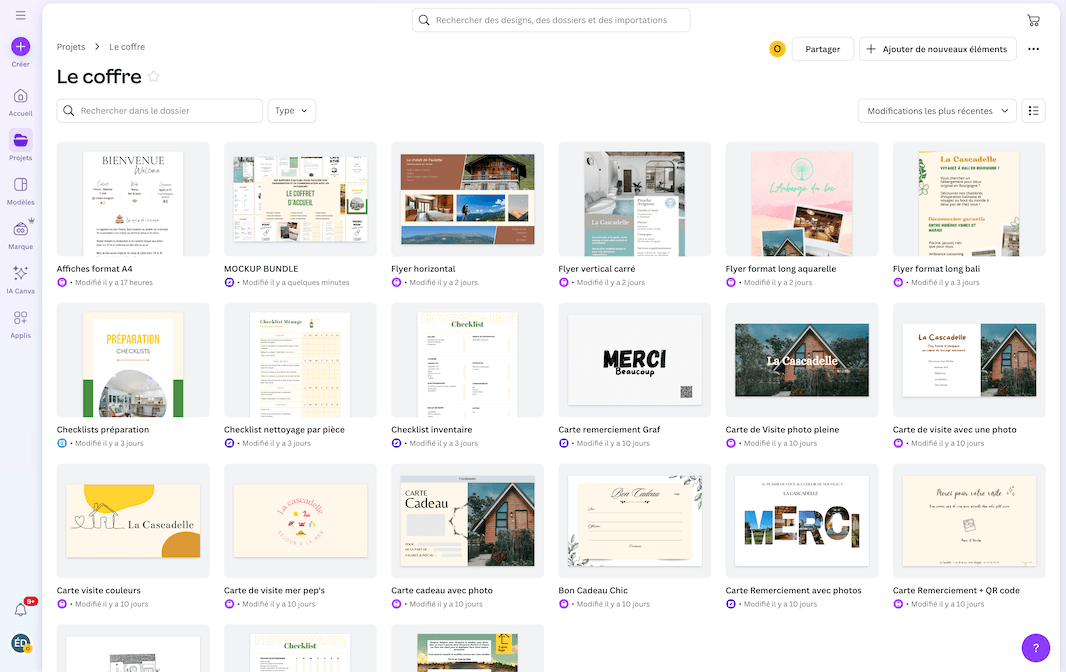Image resolution: width=1066 pixels, height=672 pixels.
Task: Click the Partager button
Action: [x=822, y=49]
